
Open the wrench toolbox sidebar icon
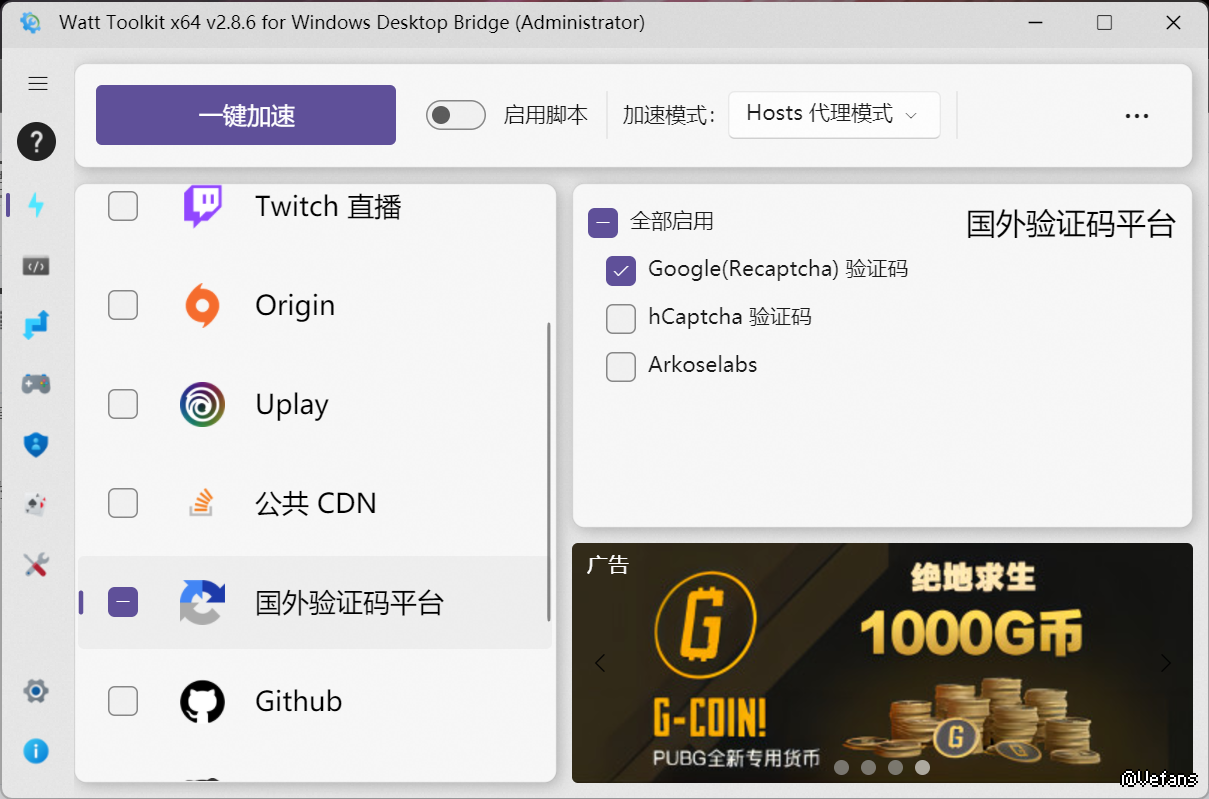pos(36,564)
